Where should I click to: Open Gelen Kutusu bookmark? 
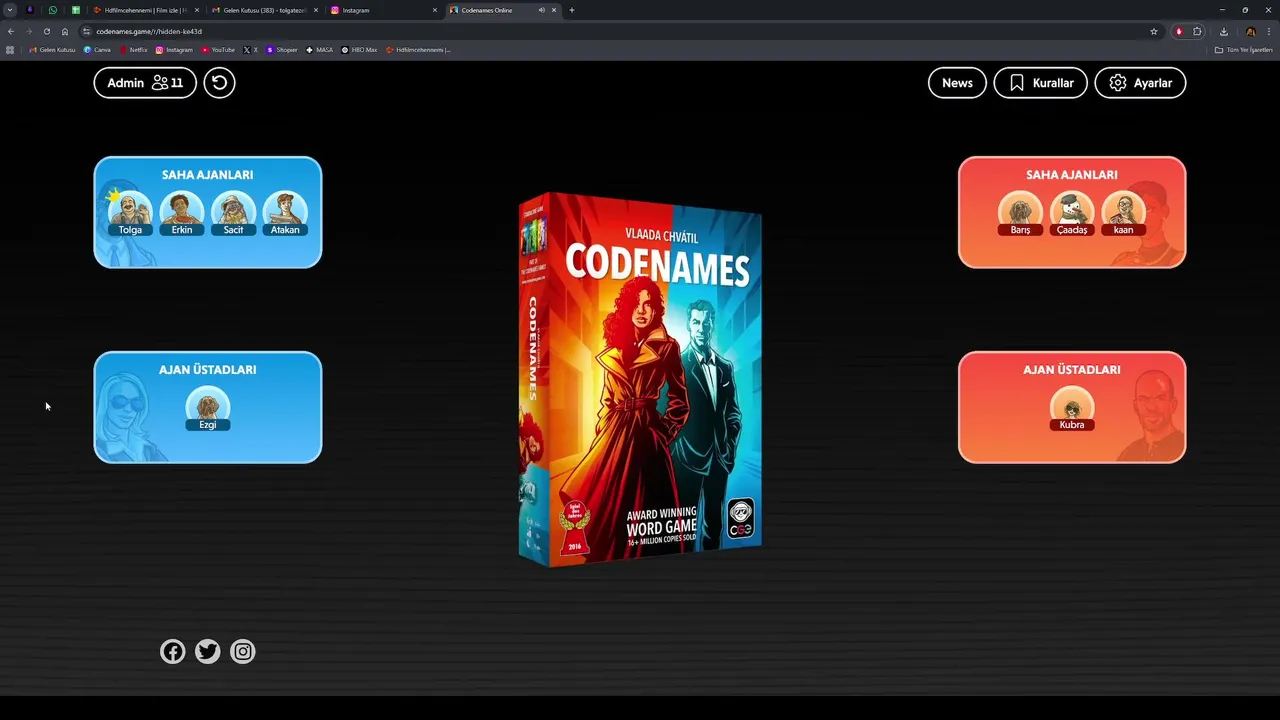click(52, 49)
